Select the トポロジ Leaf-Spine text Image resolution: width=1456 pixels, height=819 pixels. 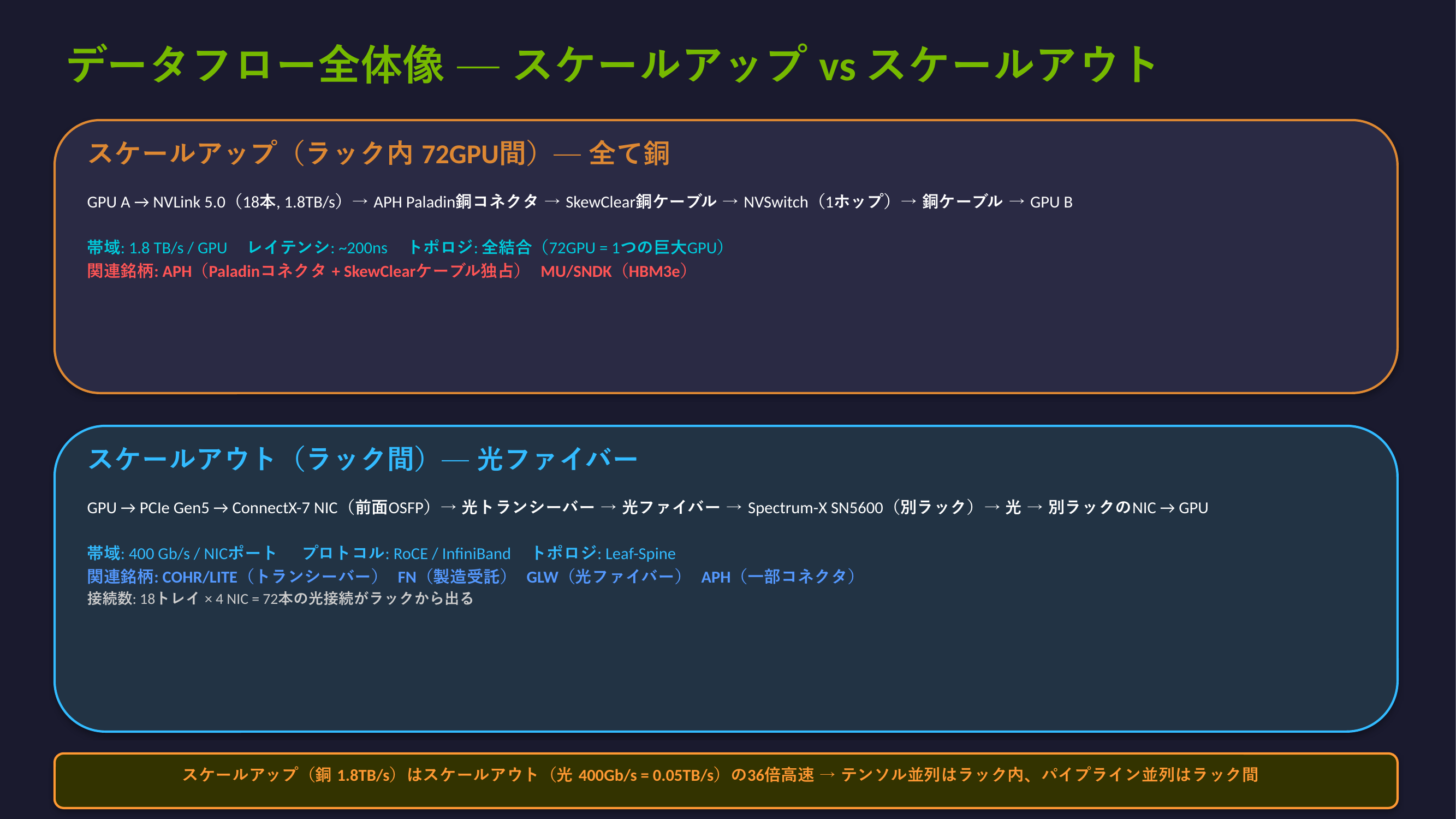coord(604,553)
